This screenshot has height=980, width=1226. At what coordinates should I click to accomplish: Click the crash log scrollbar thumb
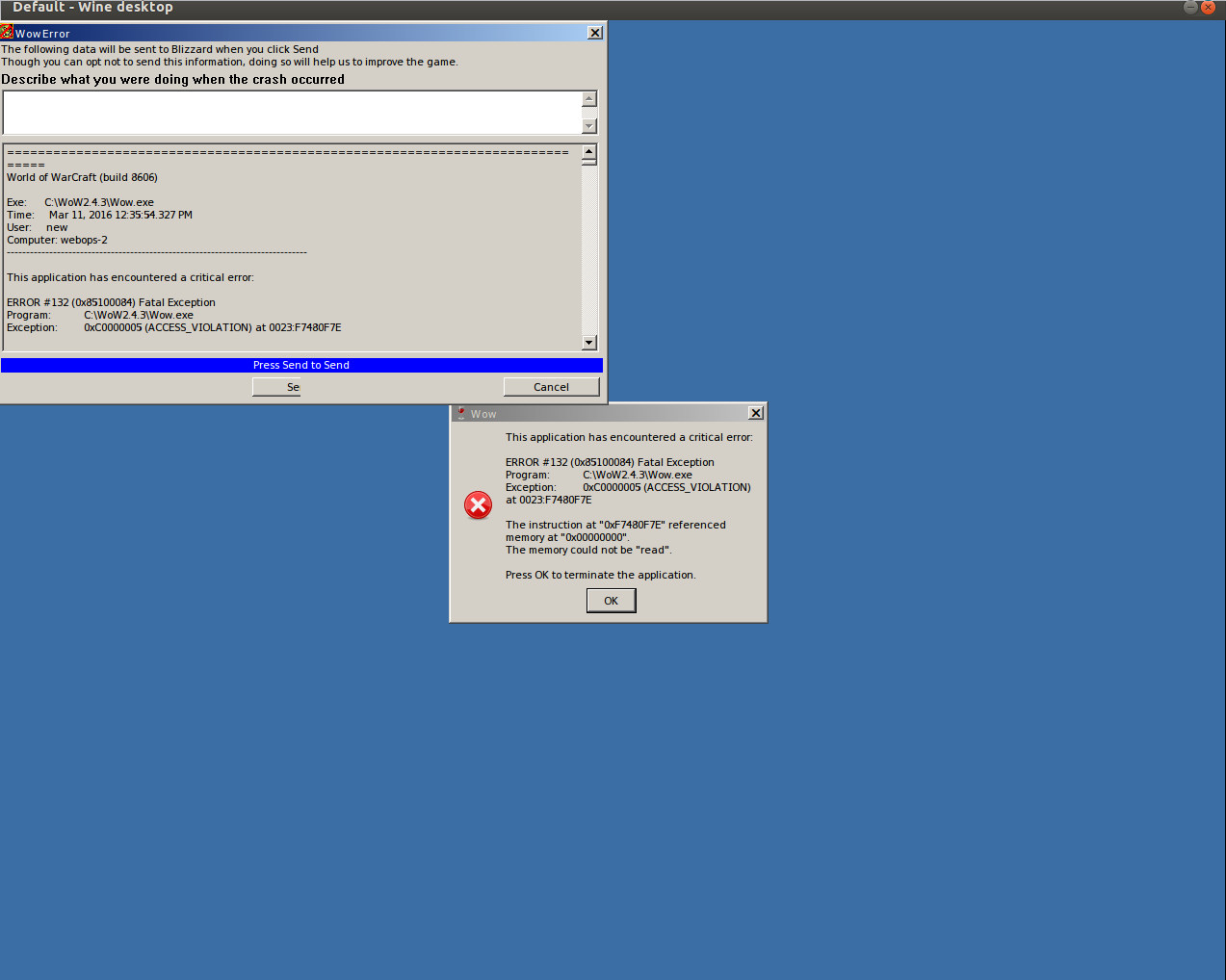[x=589, y=162]
